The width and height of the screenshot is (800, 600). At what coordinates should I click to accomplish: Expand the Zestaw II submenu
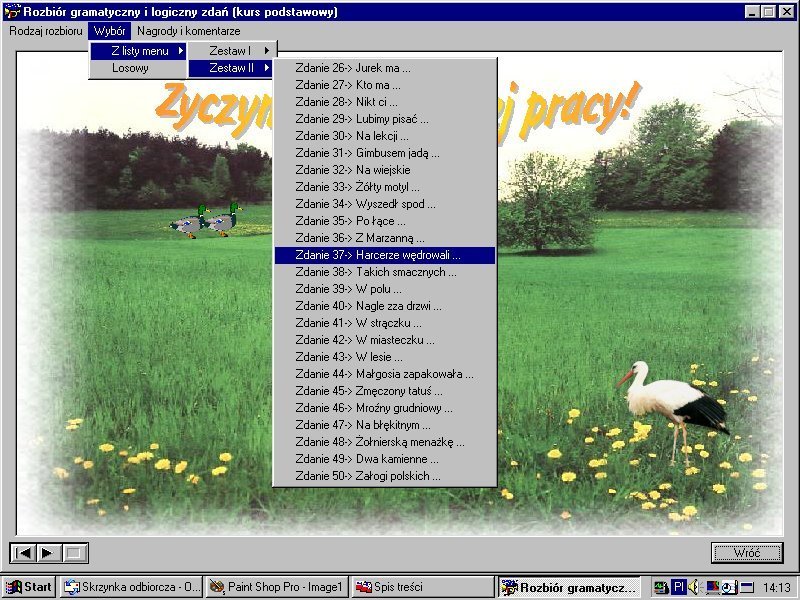238,68
